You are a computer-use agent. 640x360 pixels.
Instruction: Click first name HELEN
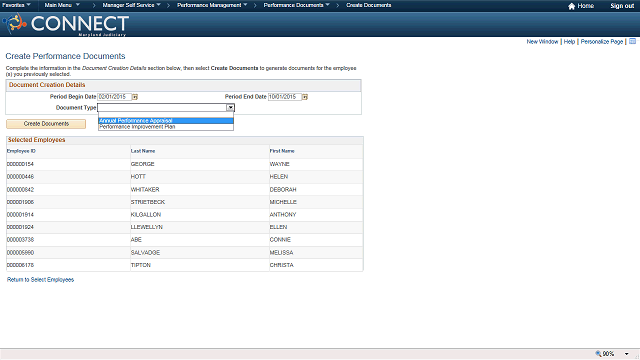point(279,177)
